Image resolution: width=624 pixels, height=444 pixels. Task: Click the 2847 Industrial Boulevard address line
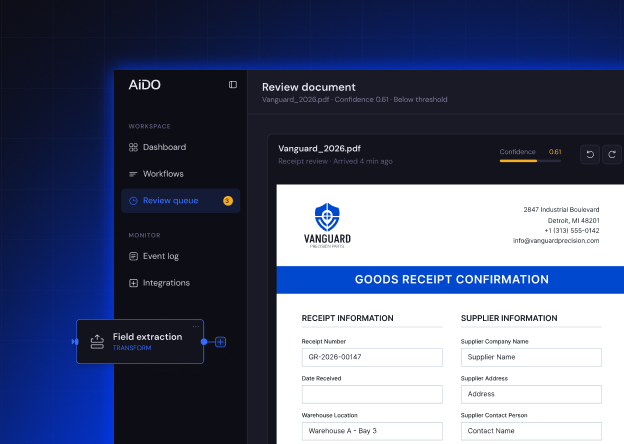coord(561,210)
